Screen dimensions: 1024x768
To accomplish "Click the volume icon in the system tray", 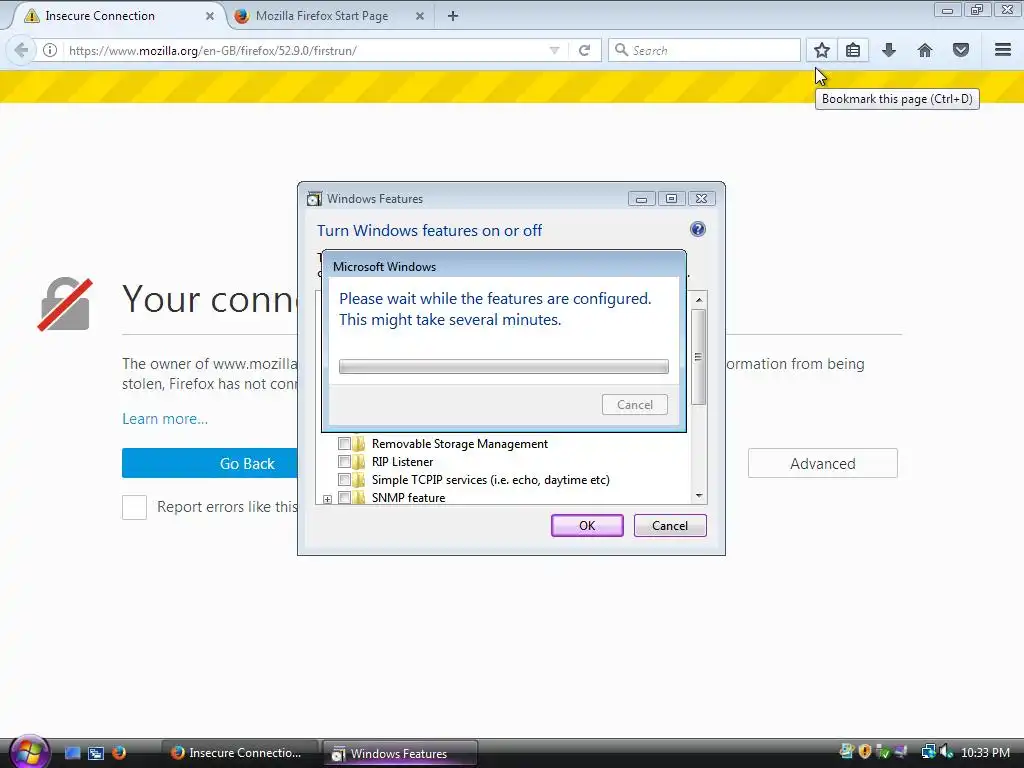I will [948, 752].
